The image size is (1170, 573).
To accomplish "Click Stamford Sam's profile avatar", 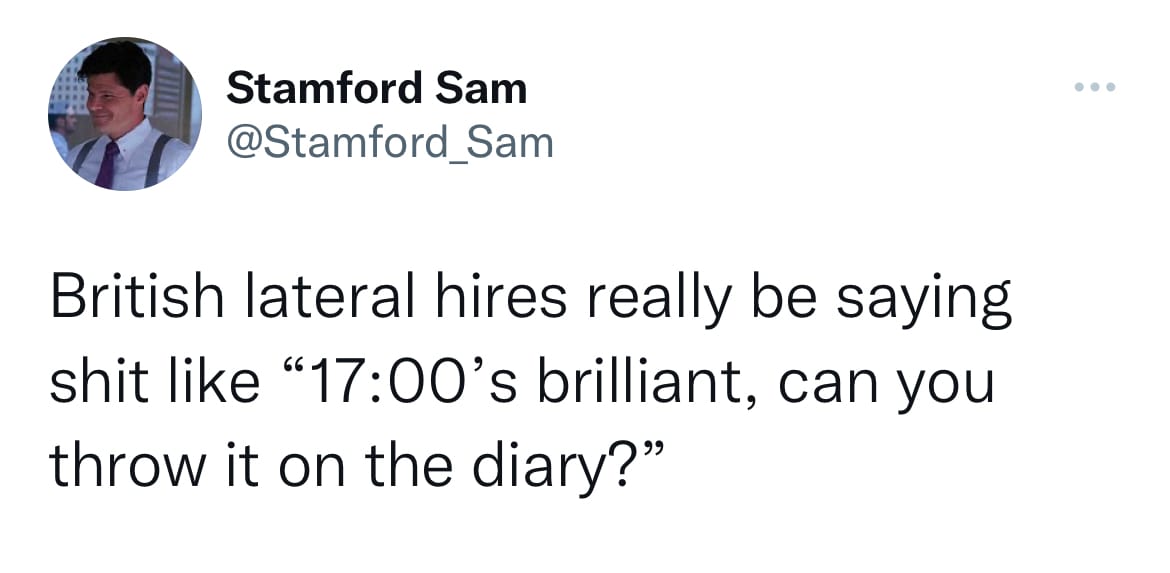I will click(124, 114).
